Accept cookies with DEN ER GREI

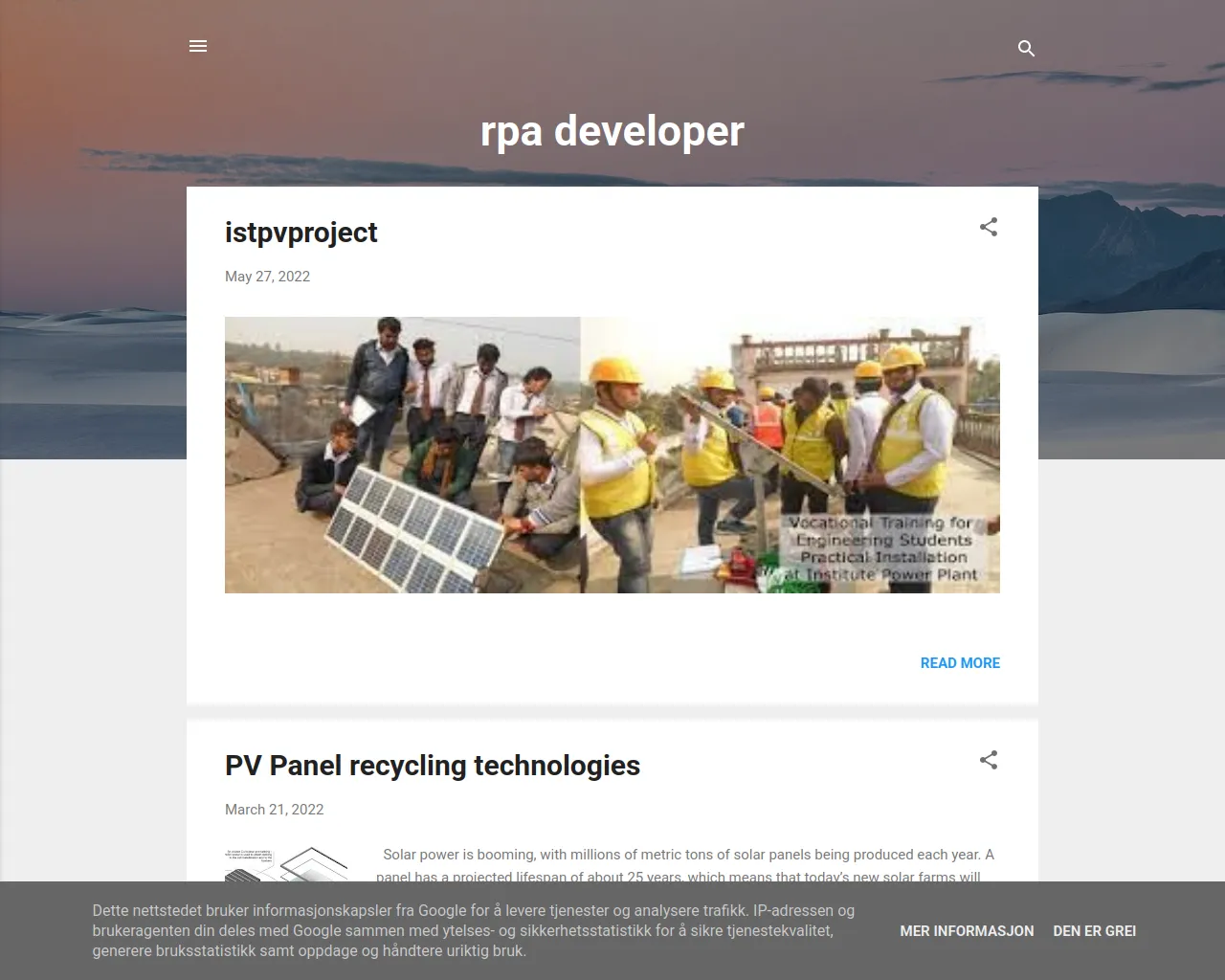(x=1094, y=931)
